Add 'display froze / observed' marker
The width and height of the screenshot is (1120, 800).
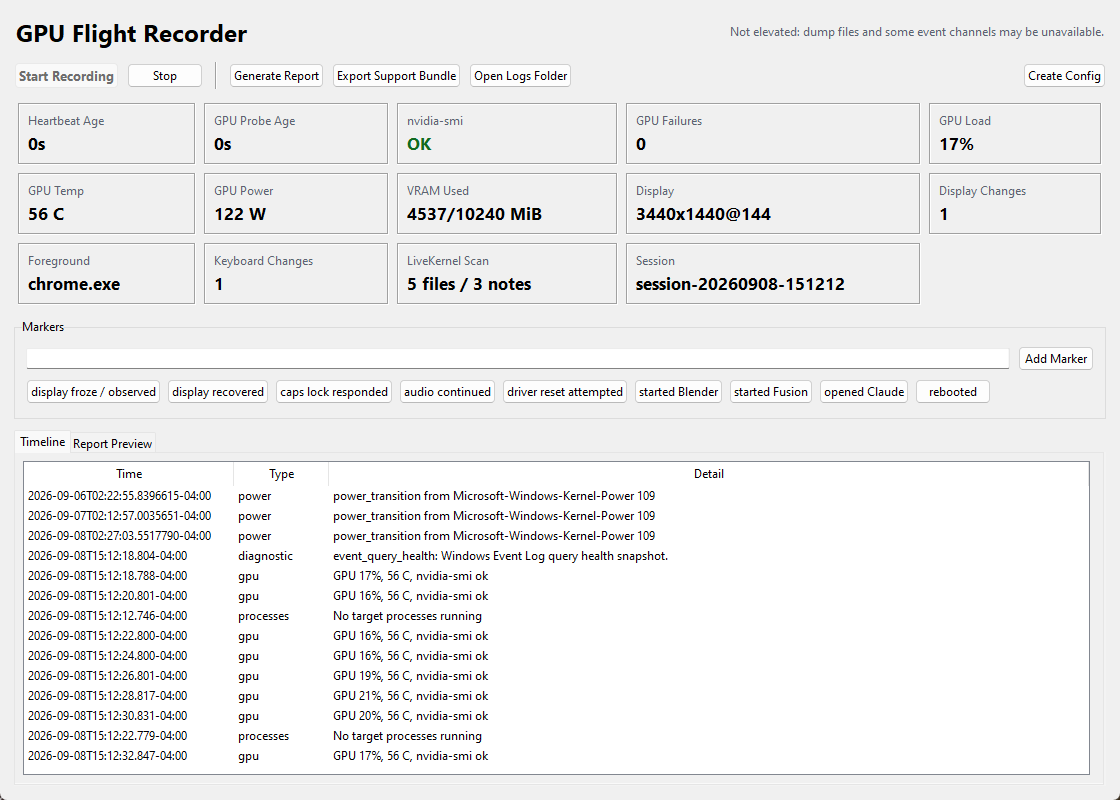(x=94, y=391)
